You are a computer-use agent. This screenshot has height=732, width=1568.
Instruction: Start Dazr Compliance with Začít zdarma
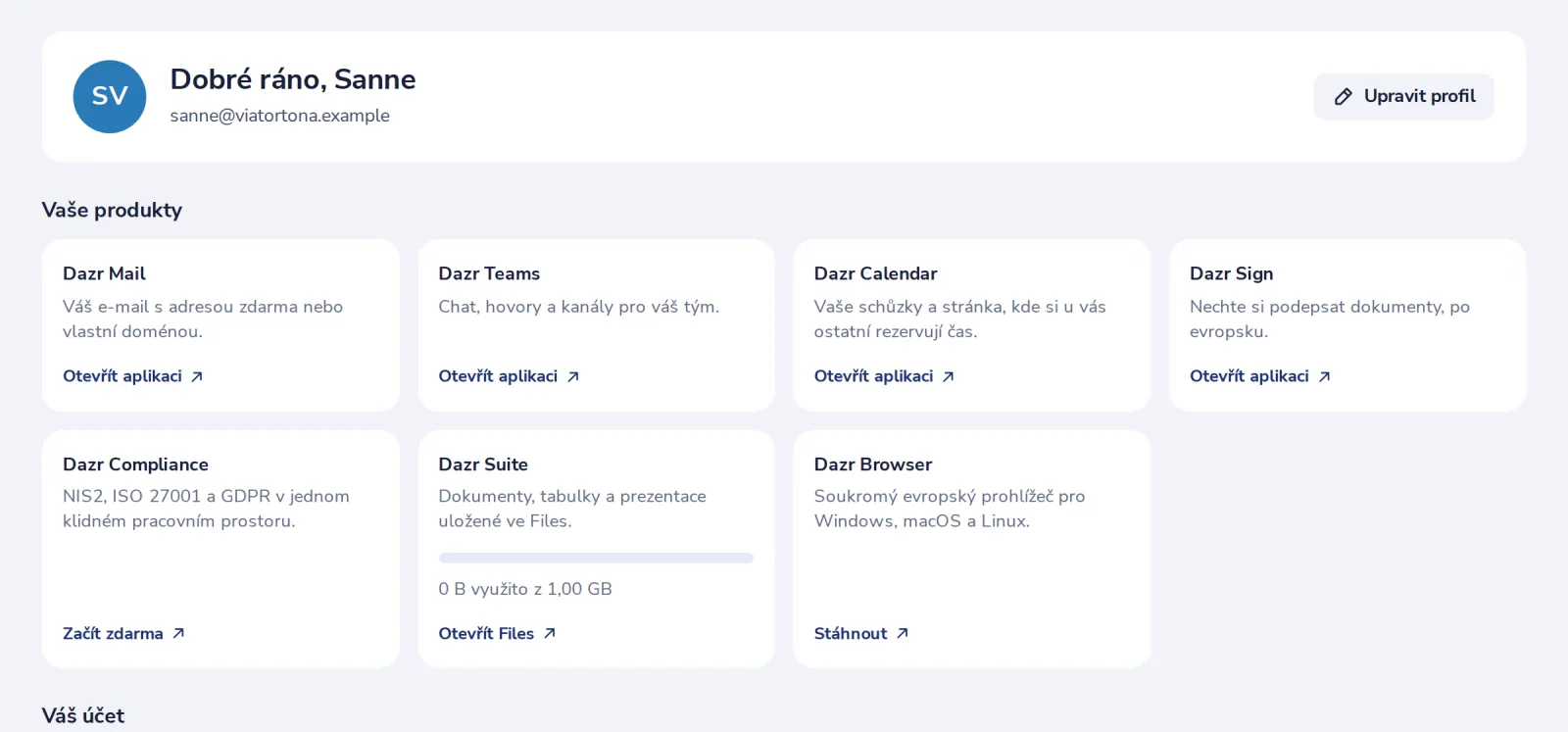(x=123, y=633)
